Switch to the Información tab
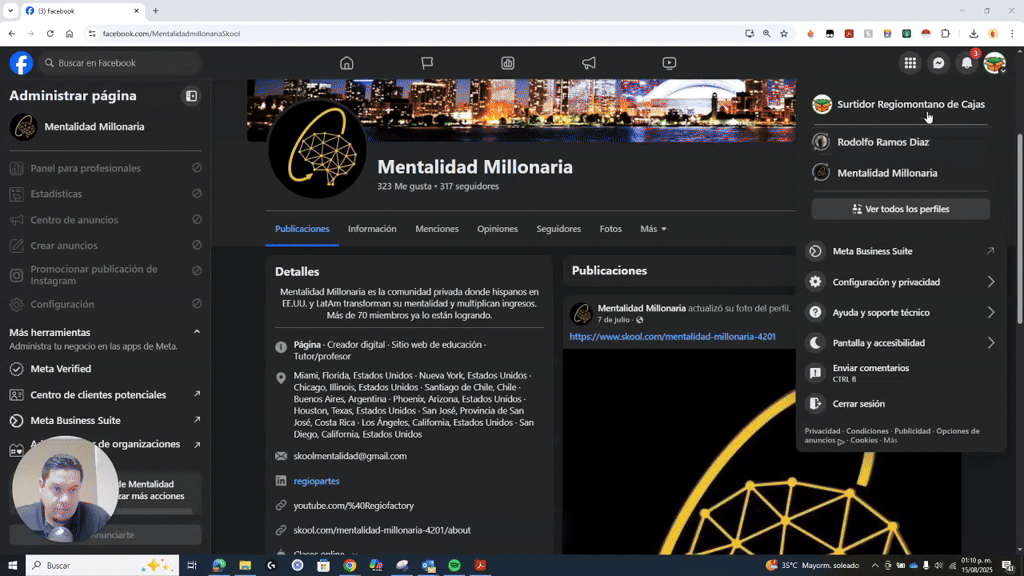Image resolution: width=1024 pixels, height=576 pixels. pyautogui.click(x=372, y=229)
